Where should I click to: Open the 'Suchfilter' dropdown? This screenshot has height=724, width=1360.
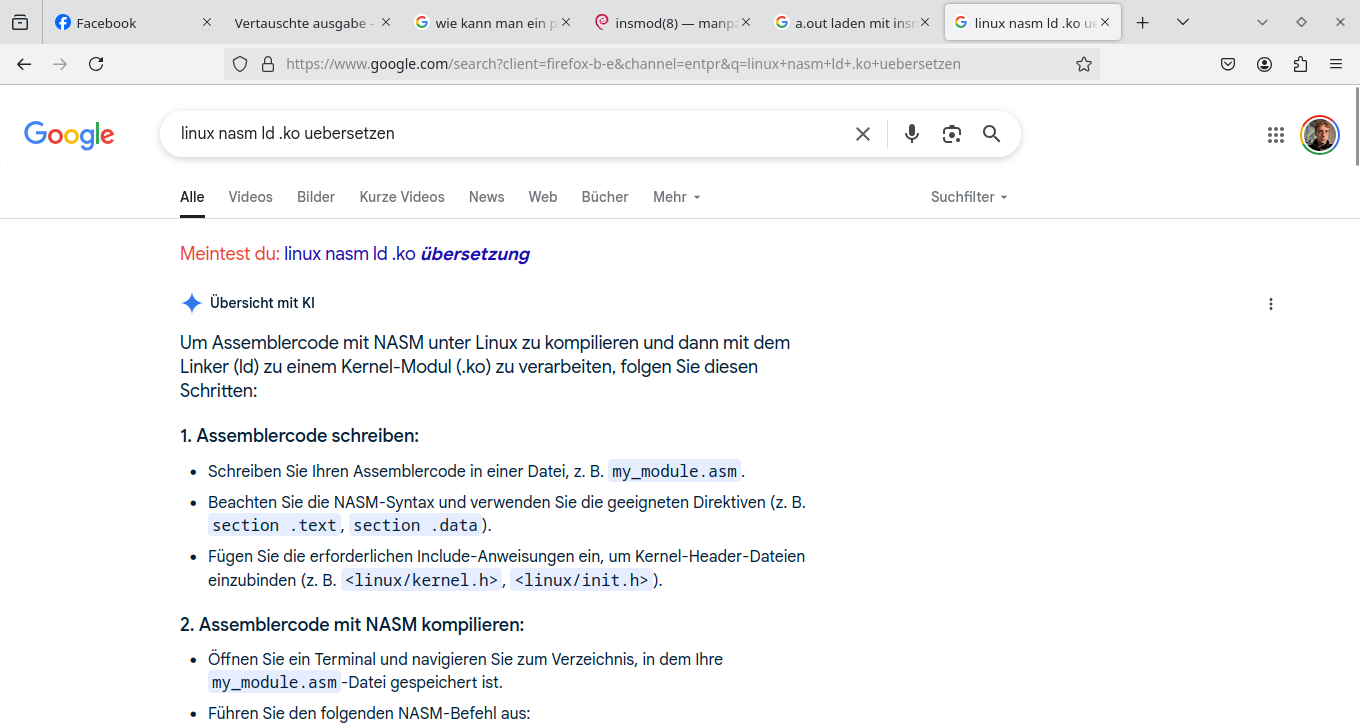968,197
